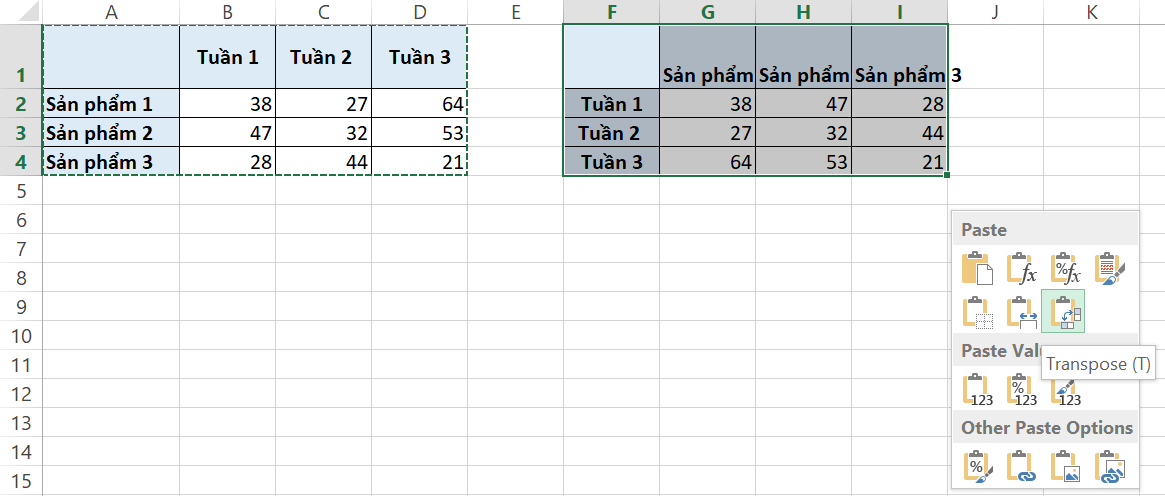Select the Tuần 3 header cell in column D
1165x496 pixels.
(x=420, y=57)
